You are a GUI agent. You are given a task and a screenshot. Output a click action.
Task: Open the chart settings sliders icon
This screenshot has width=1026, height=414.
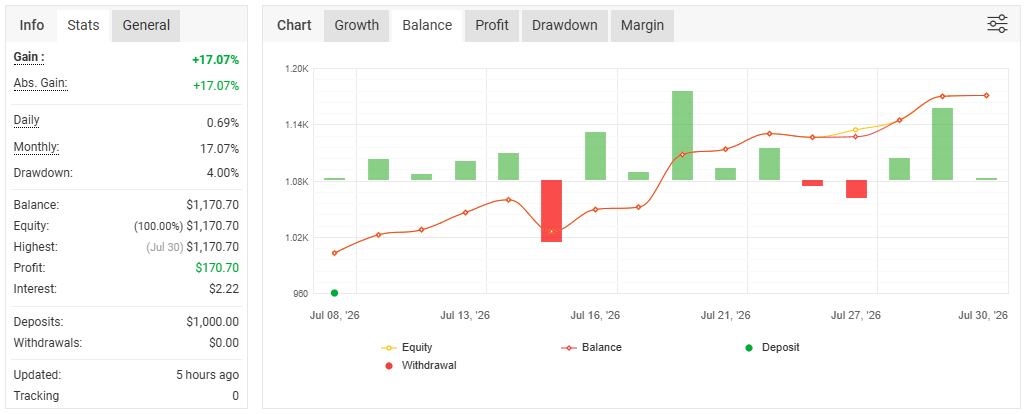click(997, 24)
